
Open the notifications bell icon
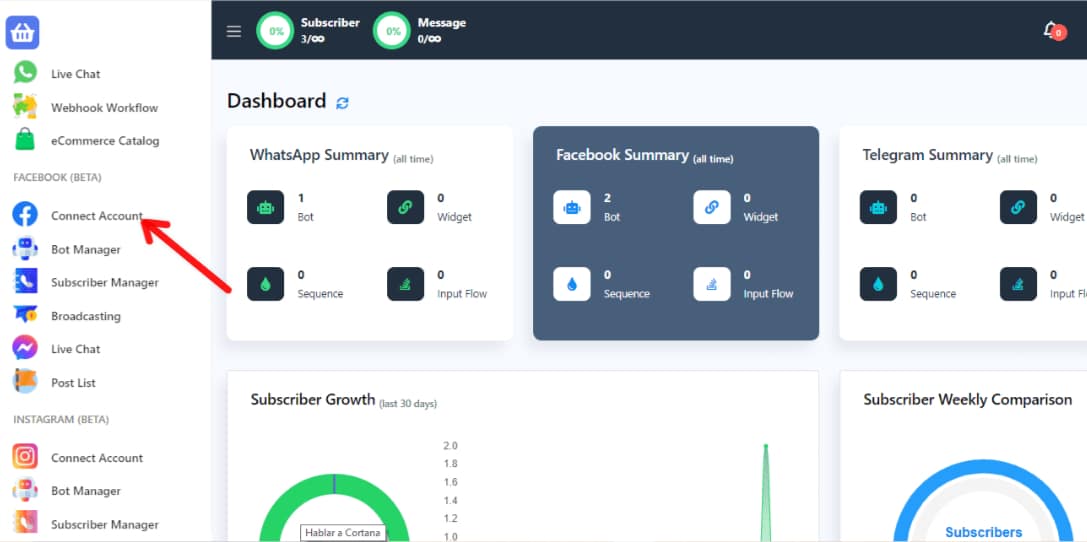coord(1052,30)
